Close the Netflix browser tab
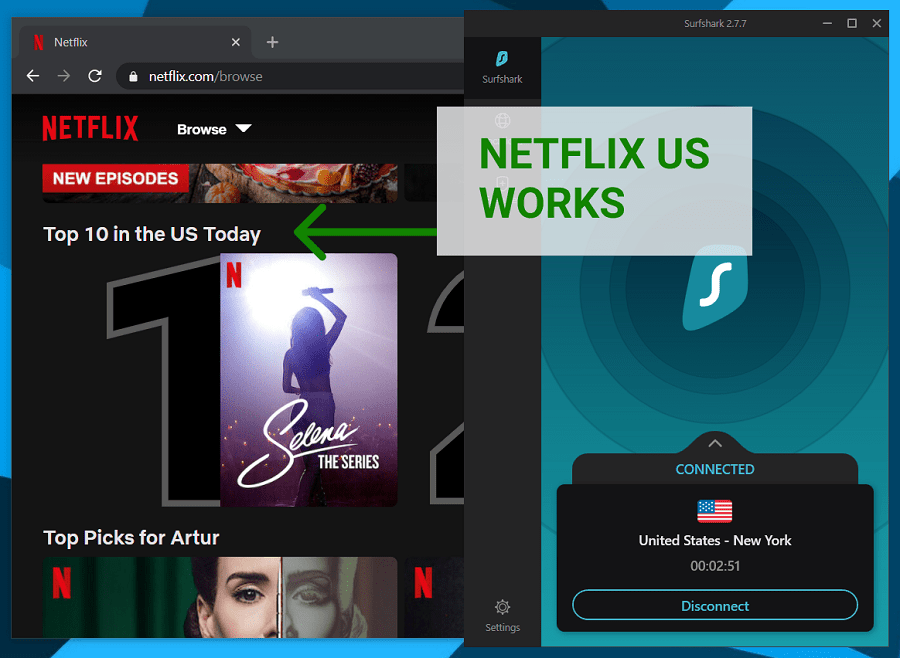Screen dimensions: 900x658 (235, 42)
